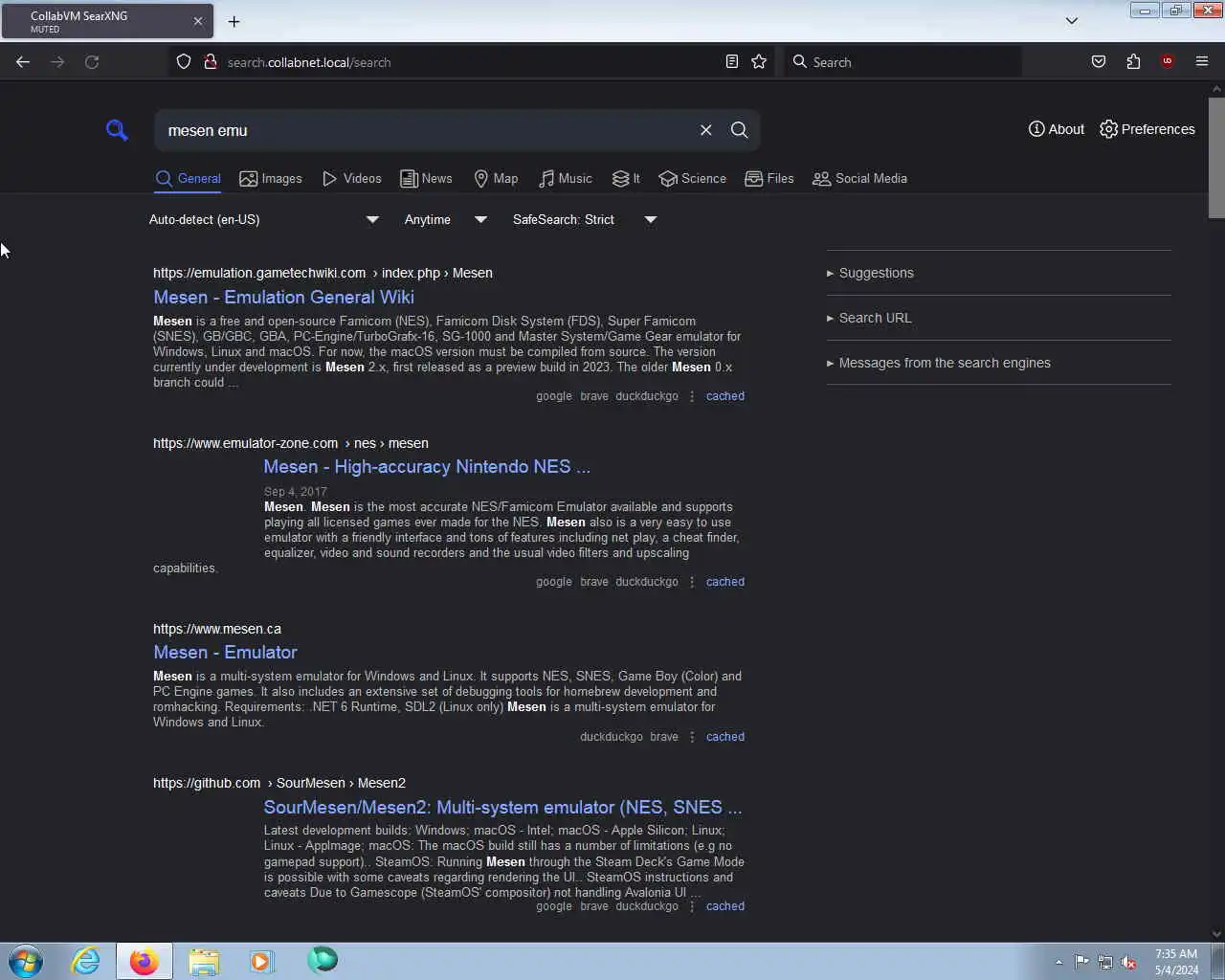Open more options dots on GitHub result
Screen dimensions: 1225x980
(692, 906)
